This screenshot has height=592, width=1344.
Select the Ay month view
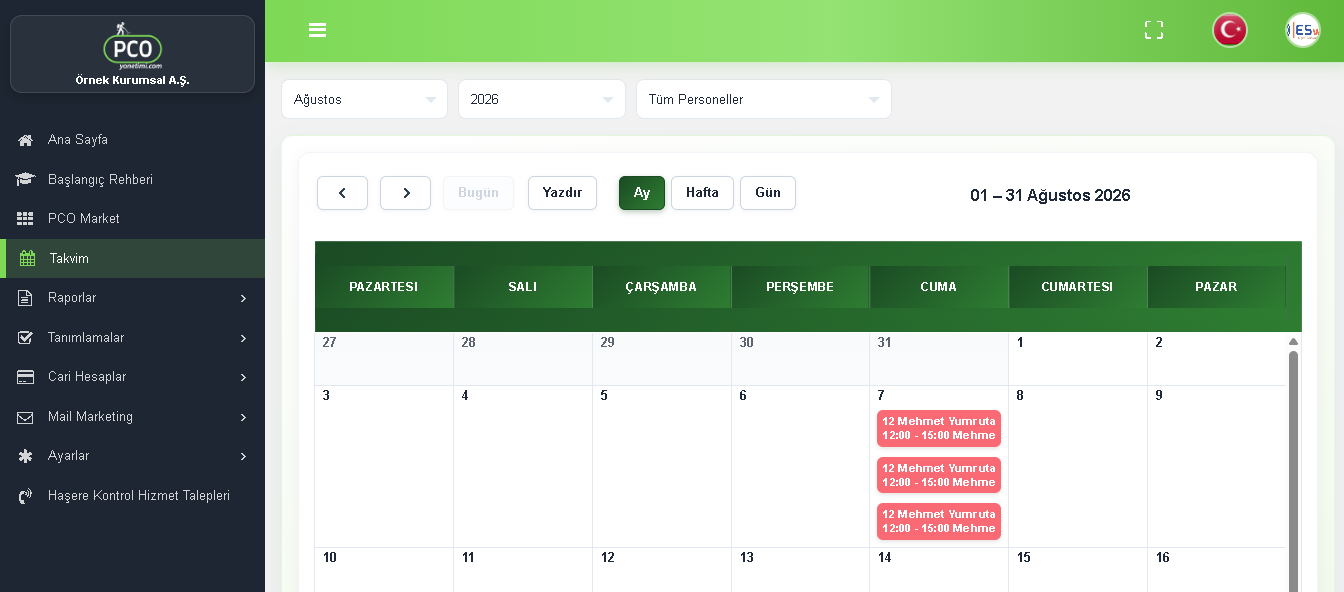click(x=642, y=193)
